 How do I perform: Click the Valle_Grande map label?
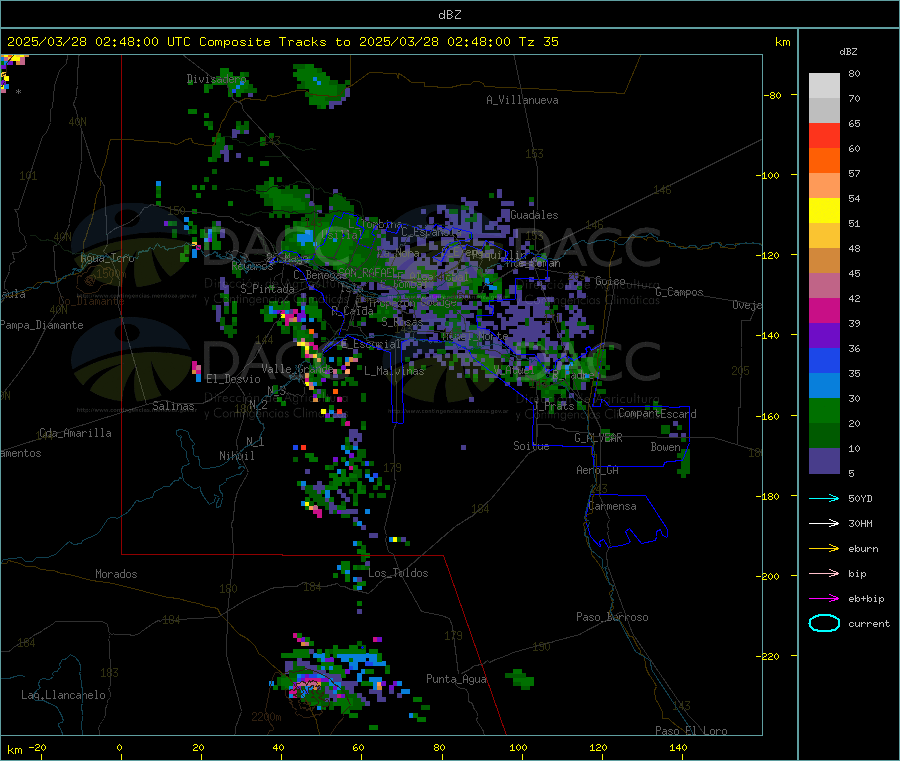coord(297,369)
